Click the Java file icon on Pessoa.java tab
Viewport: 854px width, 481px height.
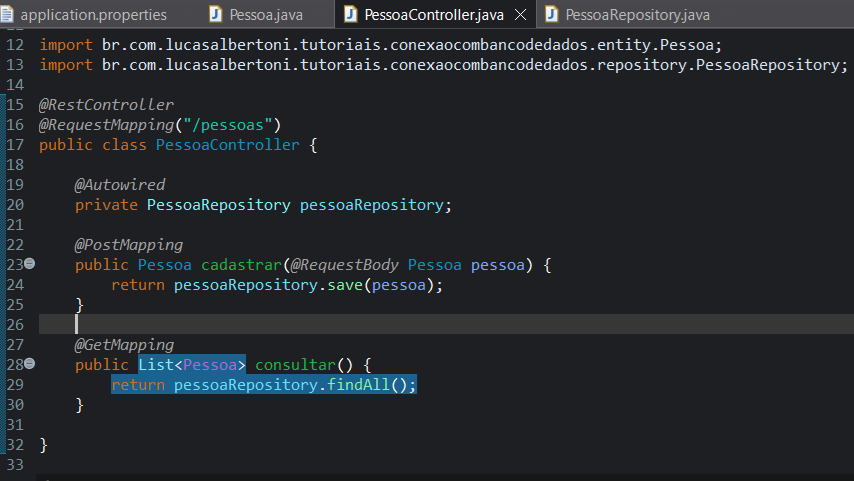click(x=216, y=15)
